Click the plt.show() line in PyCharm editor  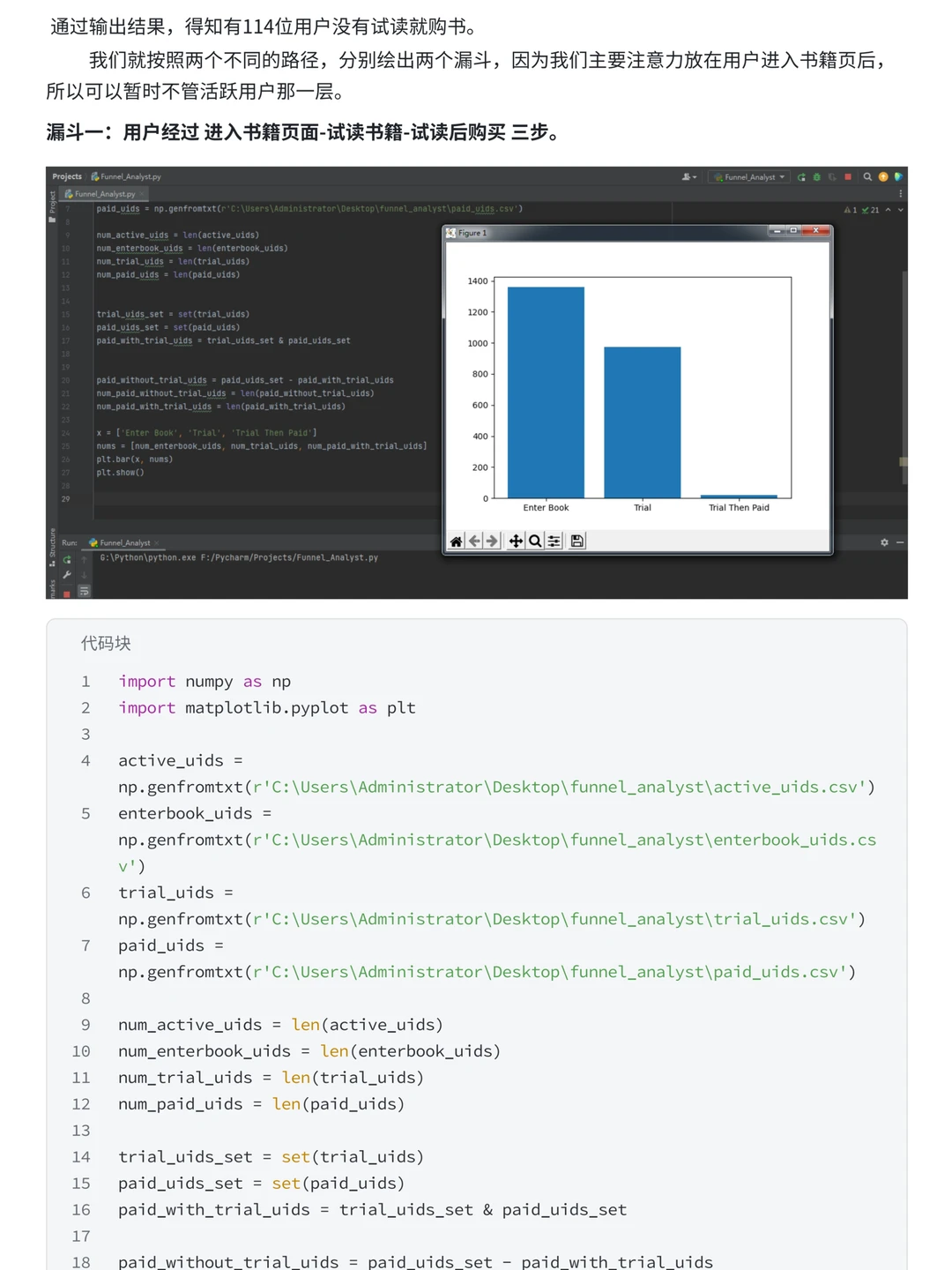[x=121, y=473]
